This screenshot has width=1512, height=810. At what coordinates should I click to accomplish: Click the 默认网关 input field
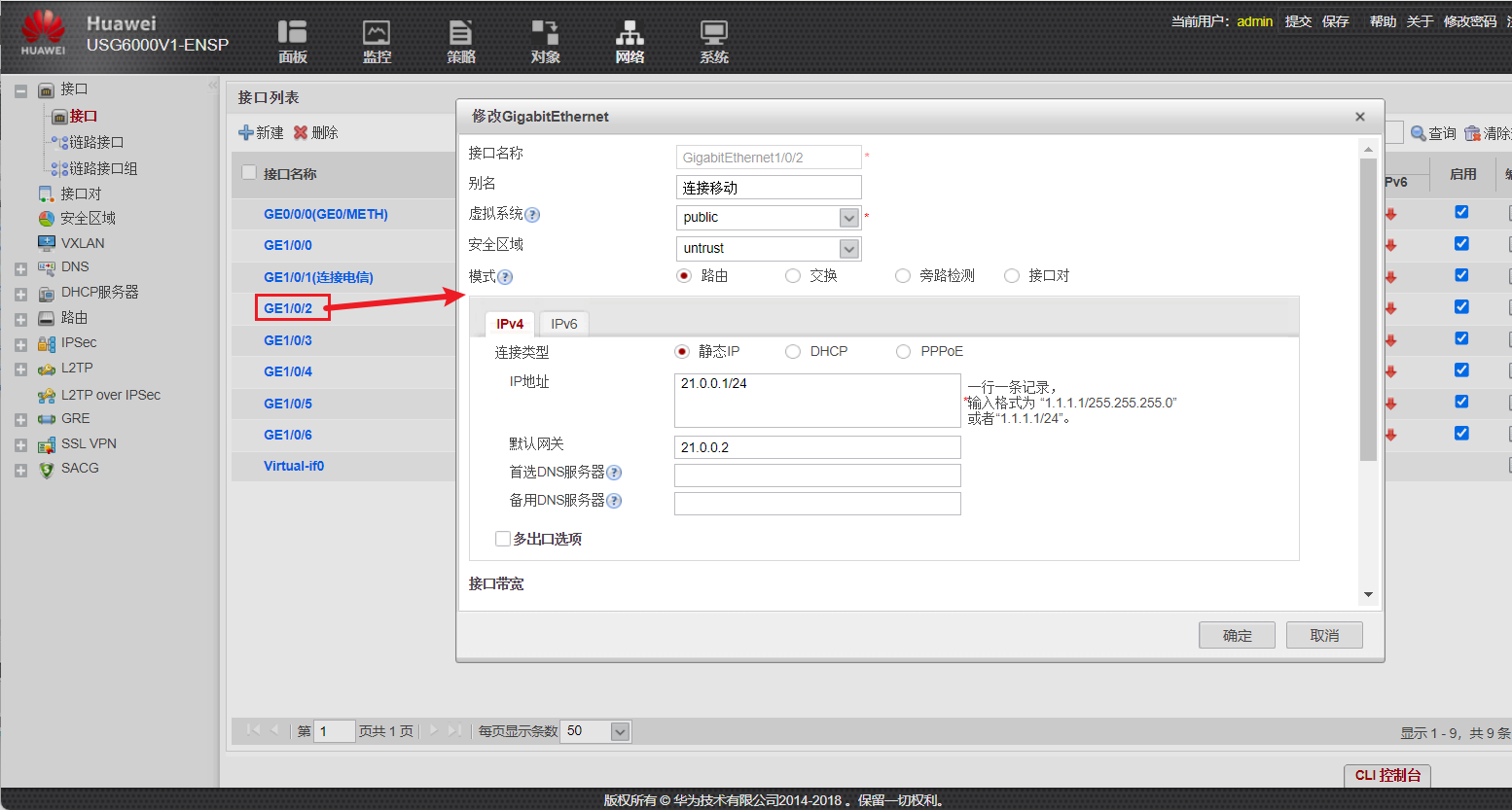817,447
